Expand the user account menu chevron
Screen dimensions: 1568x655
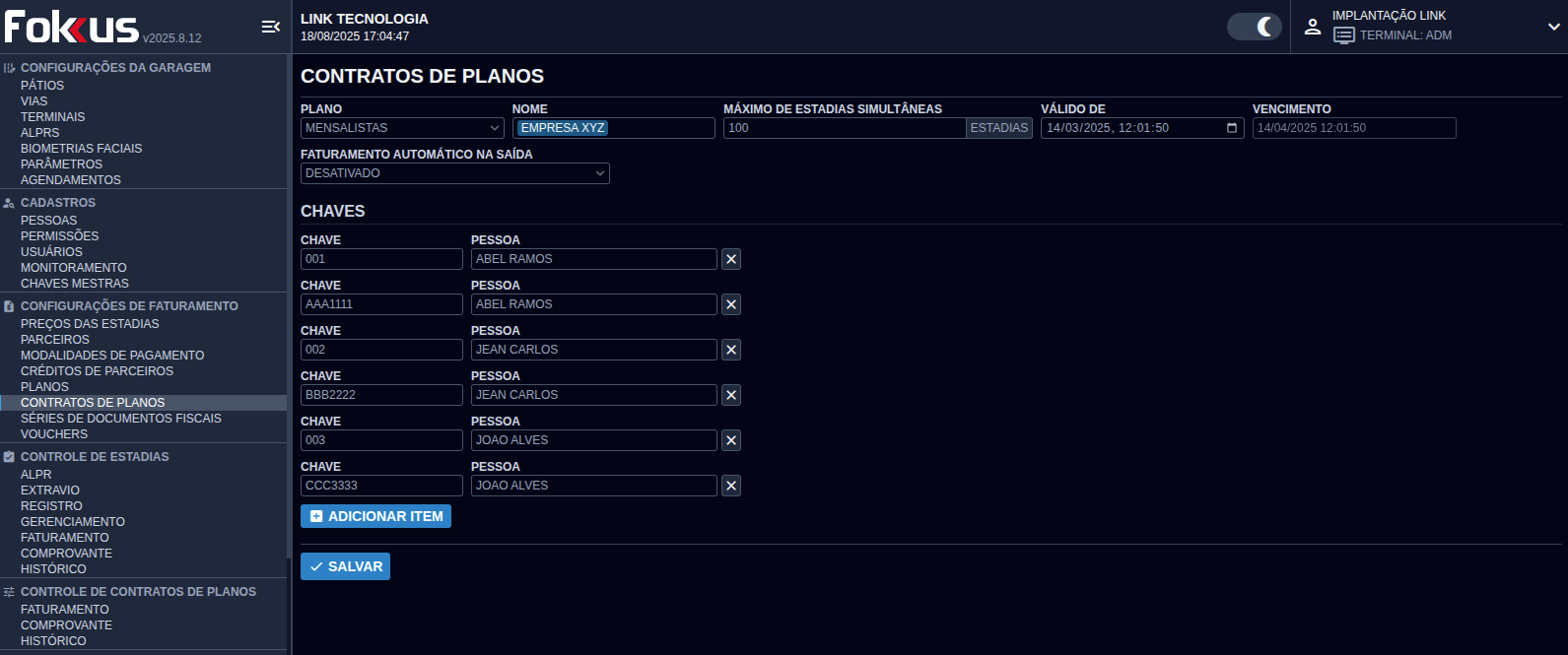point(1553,27)
